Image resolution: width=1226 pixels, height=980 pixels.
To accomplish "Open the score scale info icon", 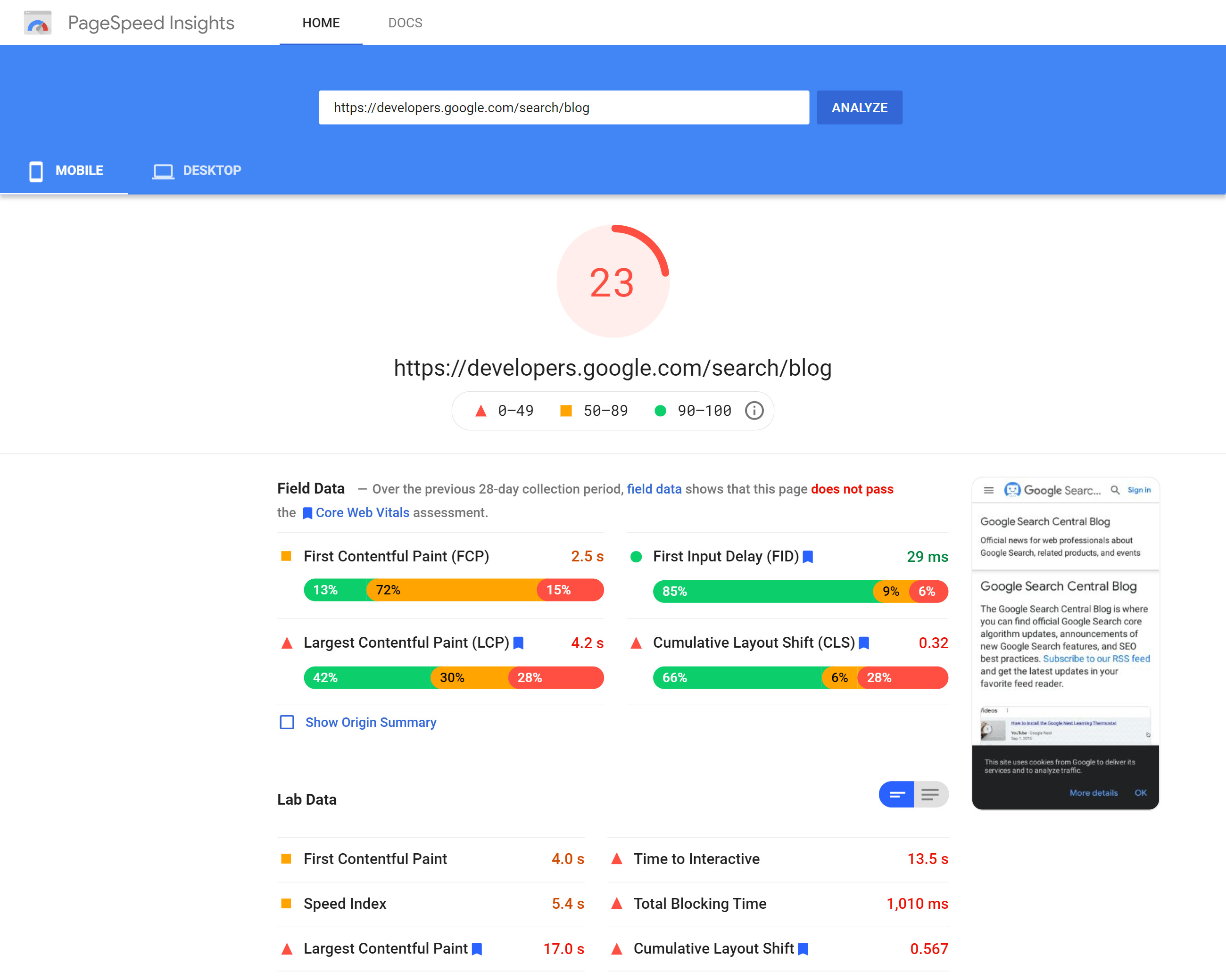I will tap(754, 411).
